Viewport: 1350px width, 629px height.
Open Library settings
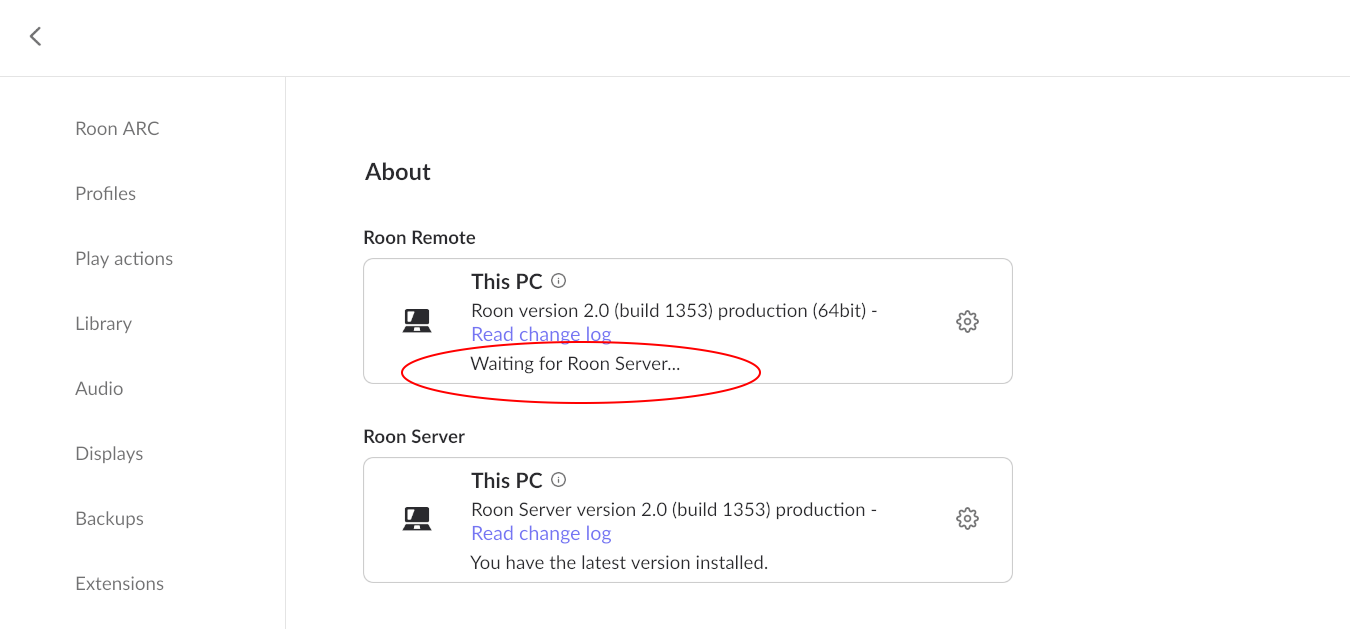pos(103,324)
